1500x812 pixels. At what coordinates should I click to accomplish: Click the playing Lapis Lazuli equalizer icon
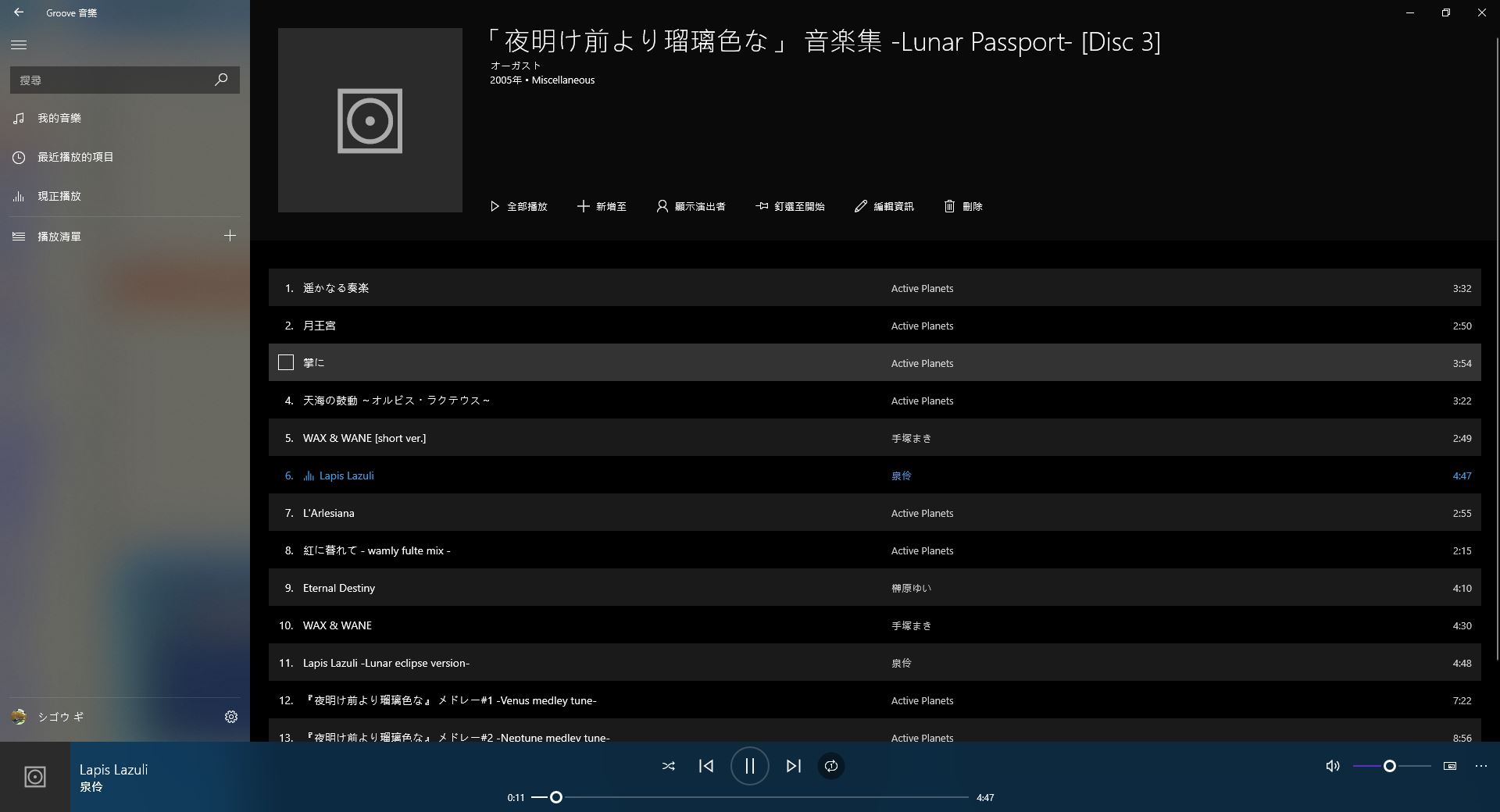tap(309, 475)
